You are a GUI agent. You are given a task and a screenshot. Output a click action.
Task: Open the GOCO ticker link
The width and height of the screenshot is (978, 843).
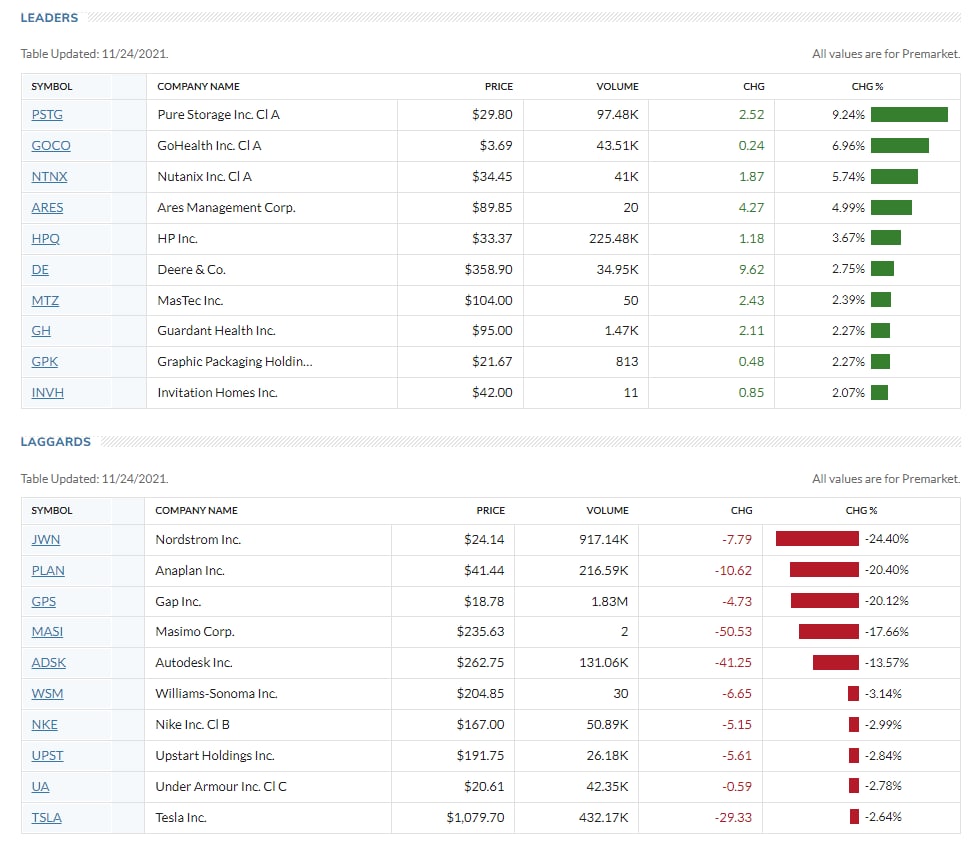[x=51, y=146]
